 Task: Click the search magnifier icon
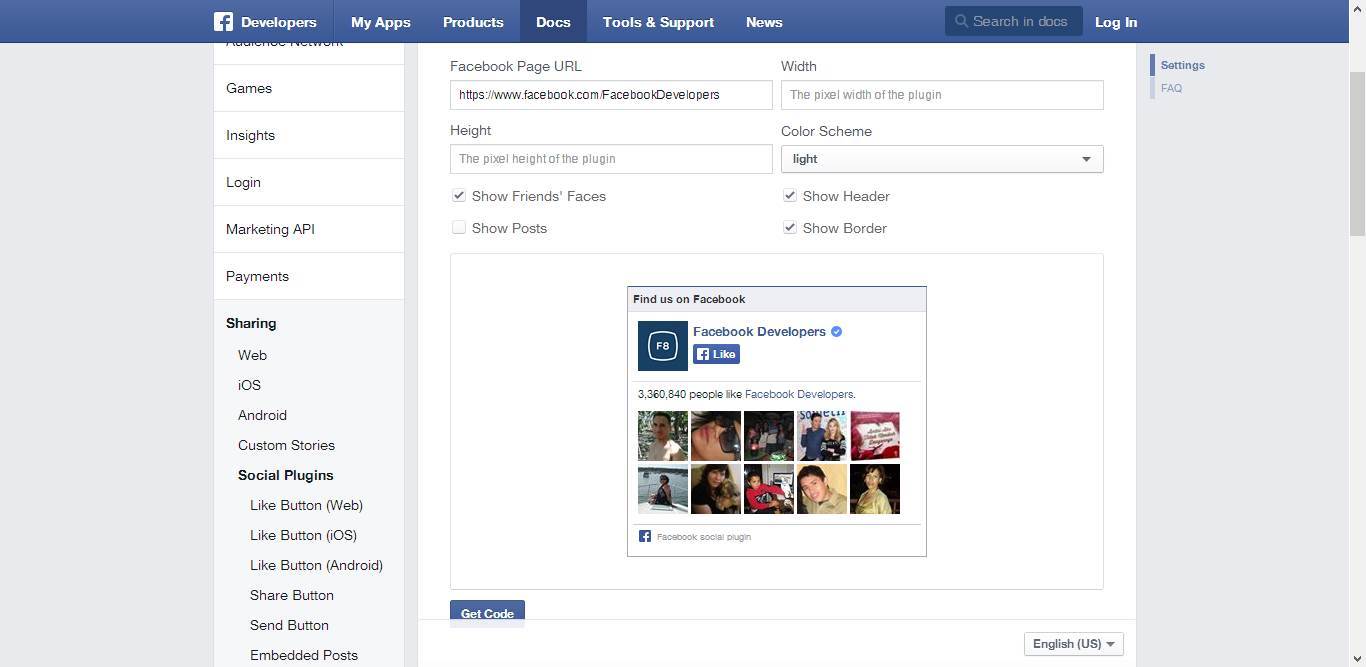point(961,21)
